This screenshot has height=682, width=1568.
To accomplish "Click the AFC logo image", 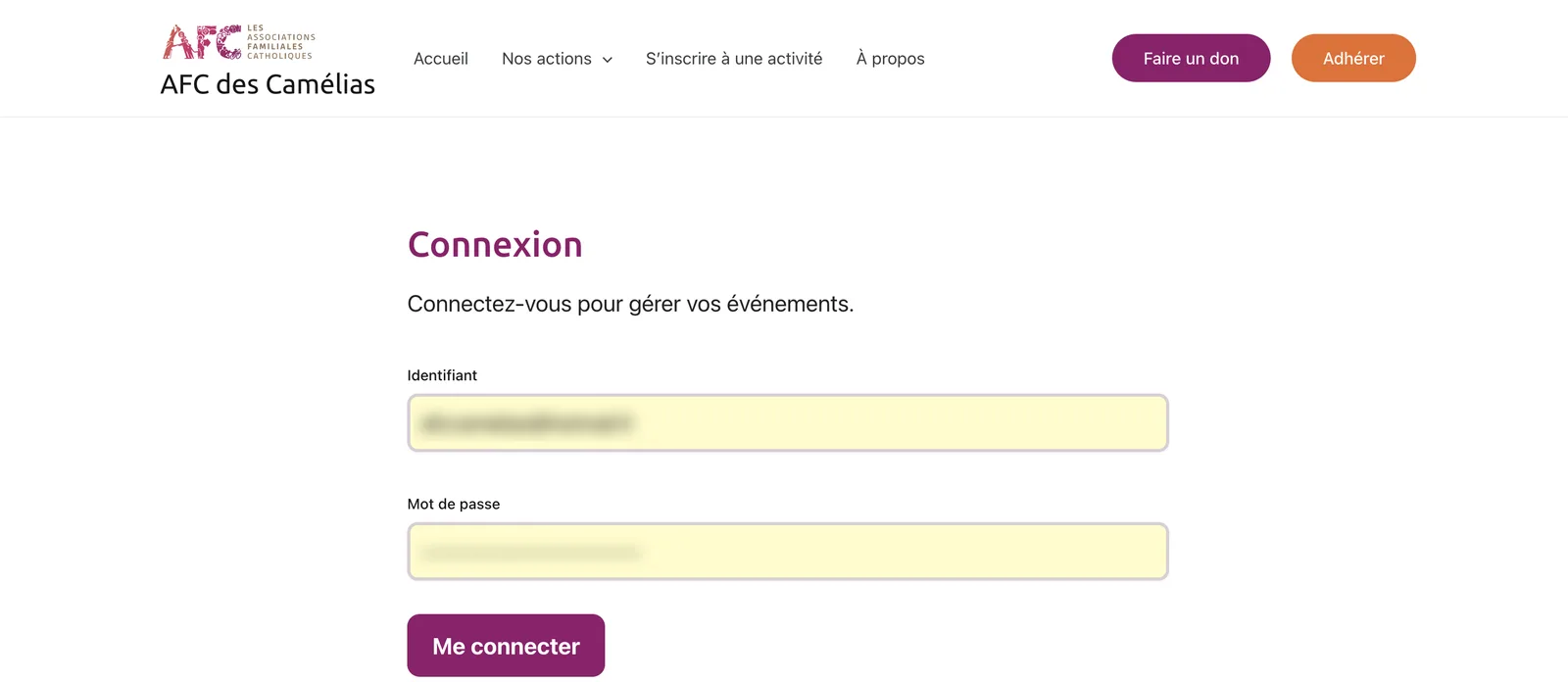I will pos(239,42).
